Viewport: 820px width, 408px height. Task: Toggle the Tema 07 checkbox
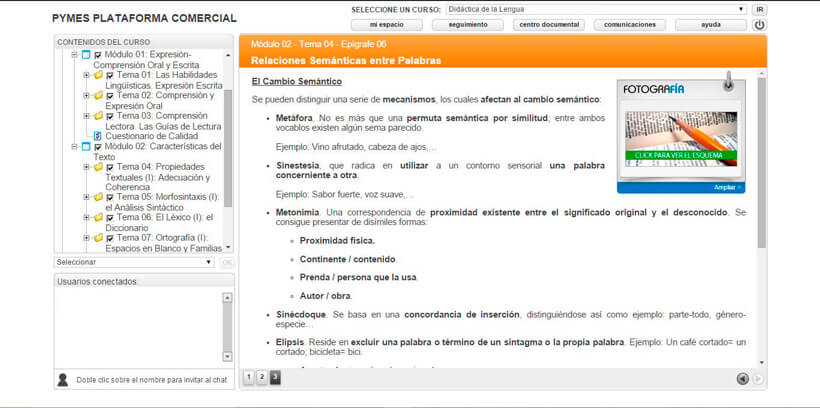[110, 239]
